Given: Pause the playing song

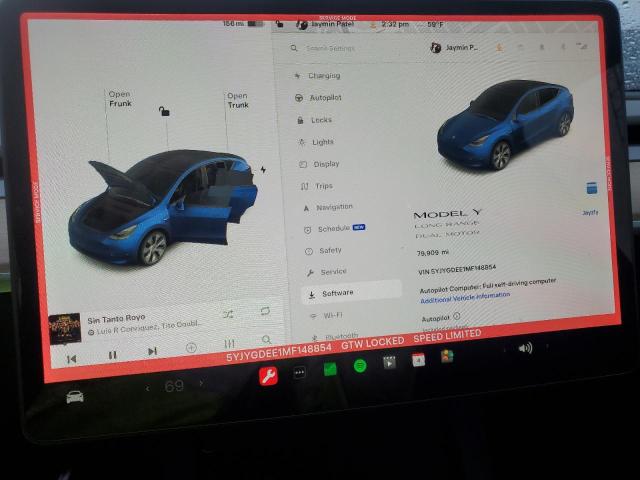Looking at the screenshot, I should coord(113,355).
